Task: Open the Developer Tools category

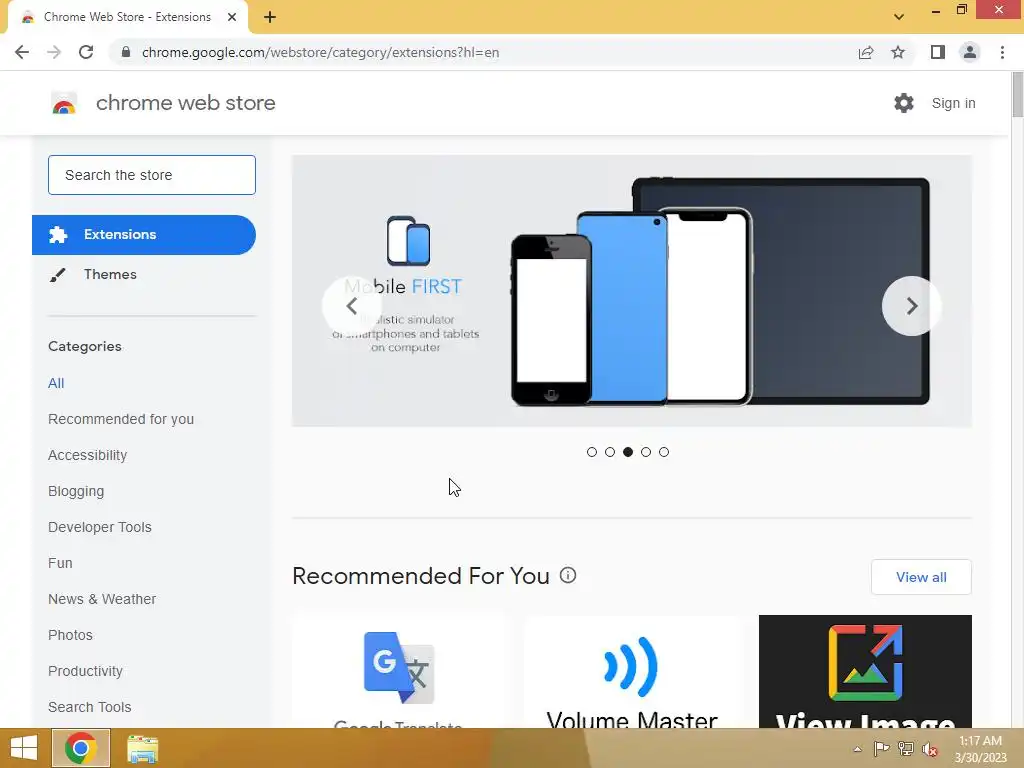Action: coord(99,527)
